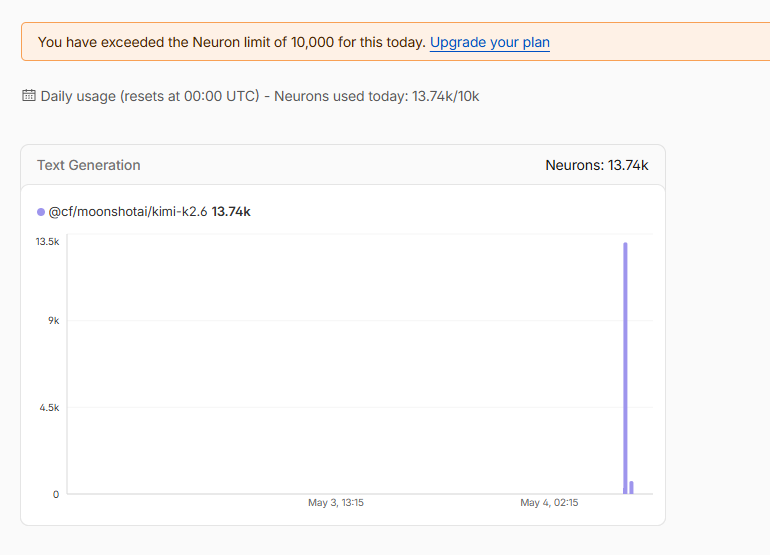This screenshot has height=555, width=770.
Task: Click the 13.74k value in the legend
Action: tap(231, 212)
